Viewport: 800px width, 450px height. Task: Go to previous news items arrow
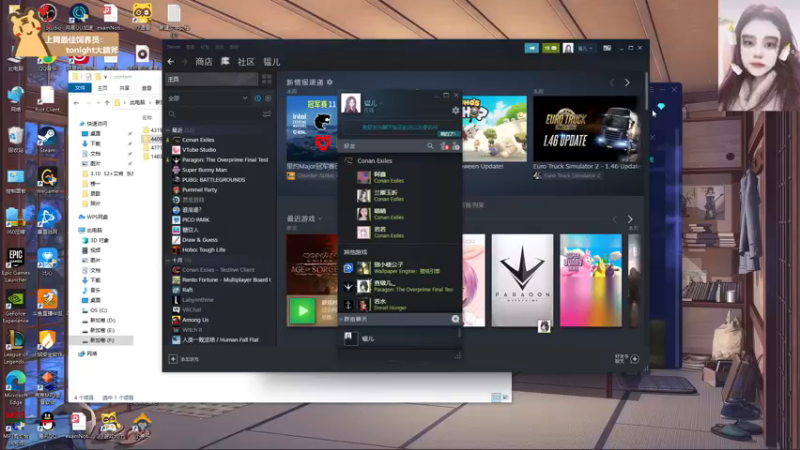612,83
